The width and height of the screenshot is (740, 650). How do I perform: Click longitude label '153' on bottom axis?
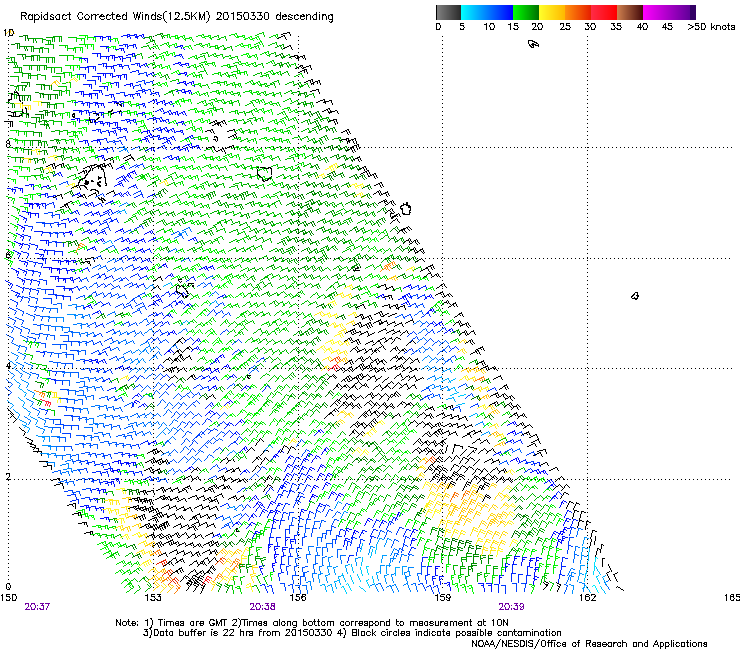(x=153, y=598)
